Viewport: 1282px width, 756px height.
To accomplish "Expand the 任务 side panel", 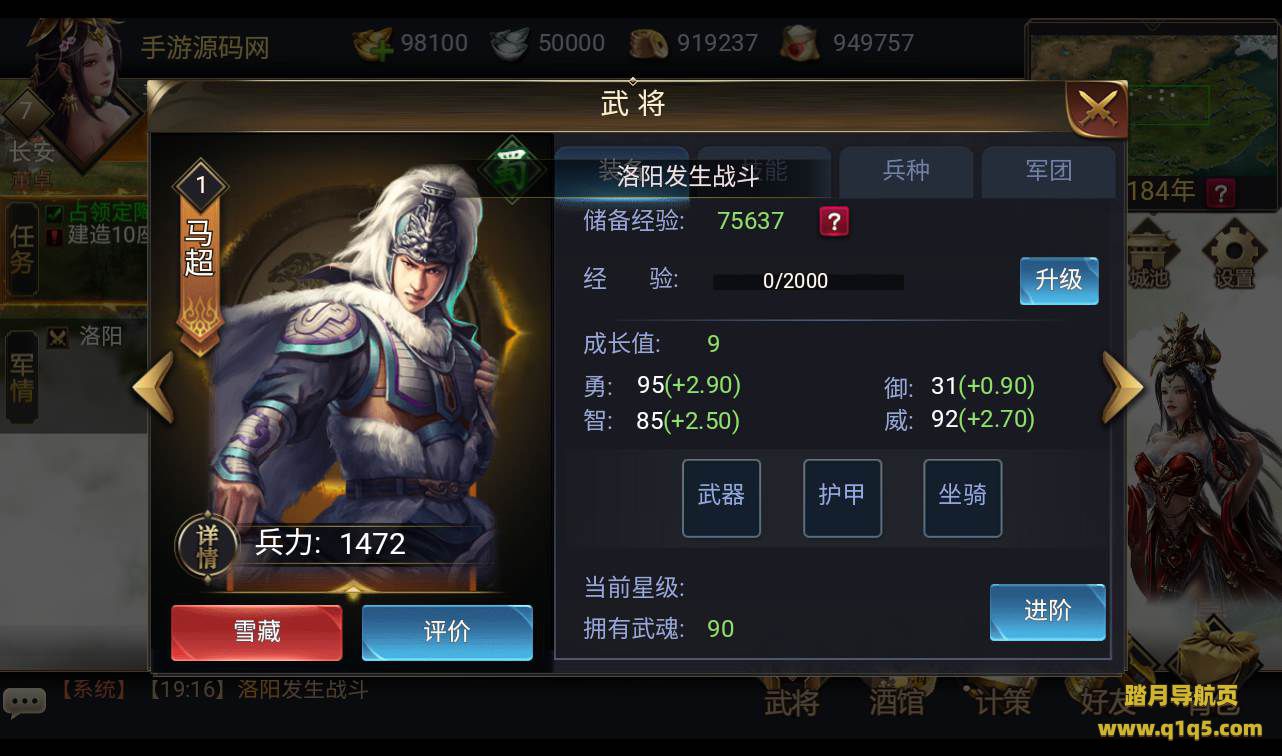I will (22, 250).
